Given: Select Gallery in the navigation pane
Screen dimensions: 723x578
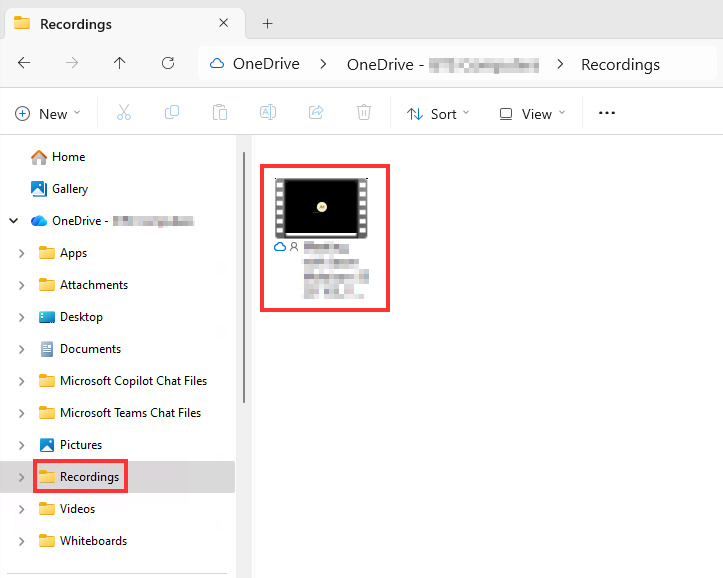Looking at the screenshot, I should (69, 189).
